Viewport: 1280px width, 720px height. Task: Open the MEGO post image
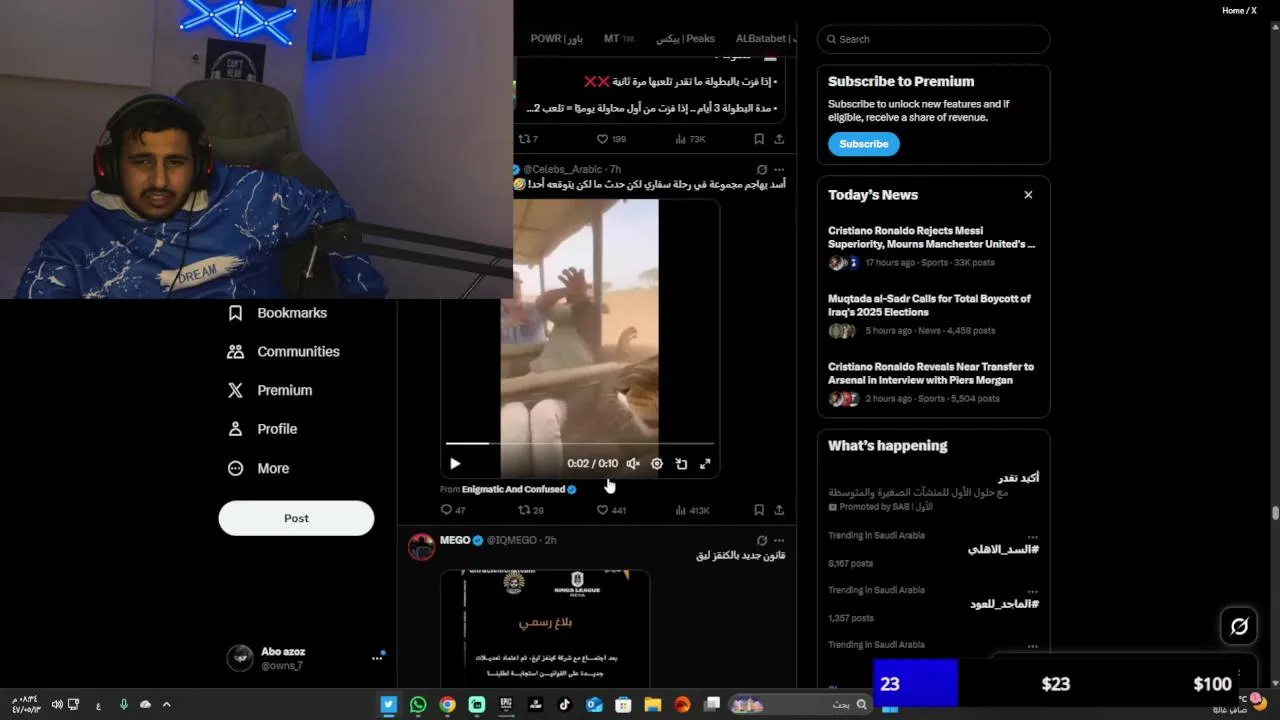[545, 628]
